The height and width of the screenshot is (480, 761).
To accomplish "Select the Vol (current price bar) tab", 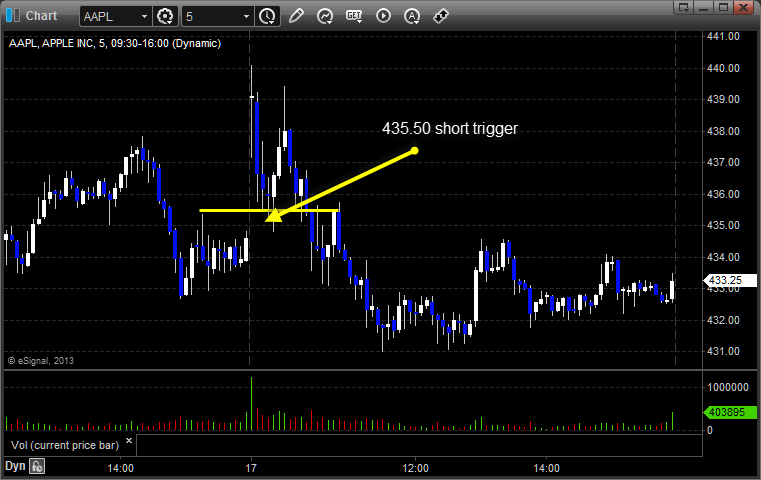I will coord(65,445).
